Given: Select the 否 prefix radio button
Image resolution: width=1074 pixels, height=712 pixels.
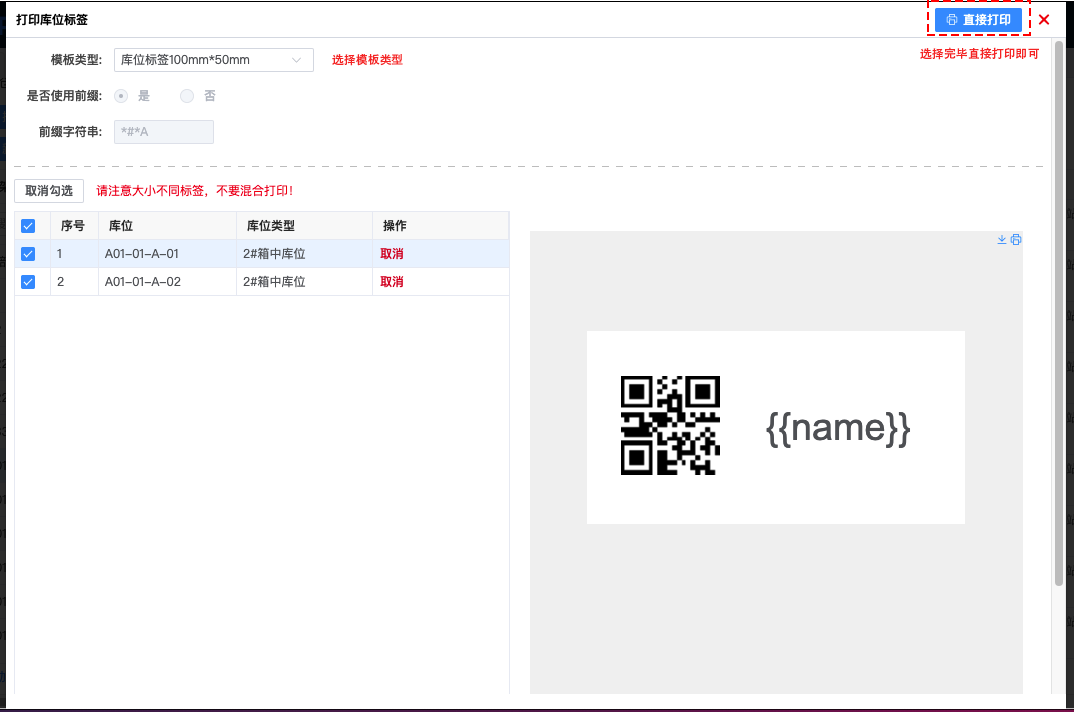Looking at the screenshot, I should (x=187, y=96).
